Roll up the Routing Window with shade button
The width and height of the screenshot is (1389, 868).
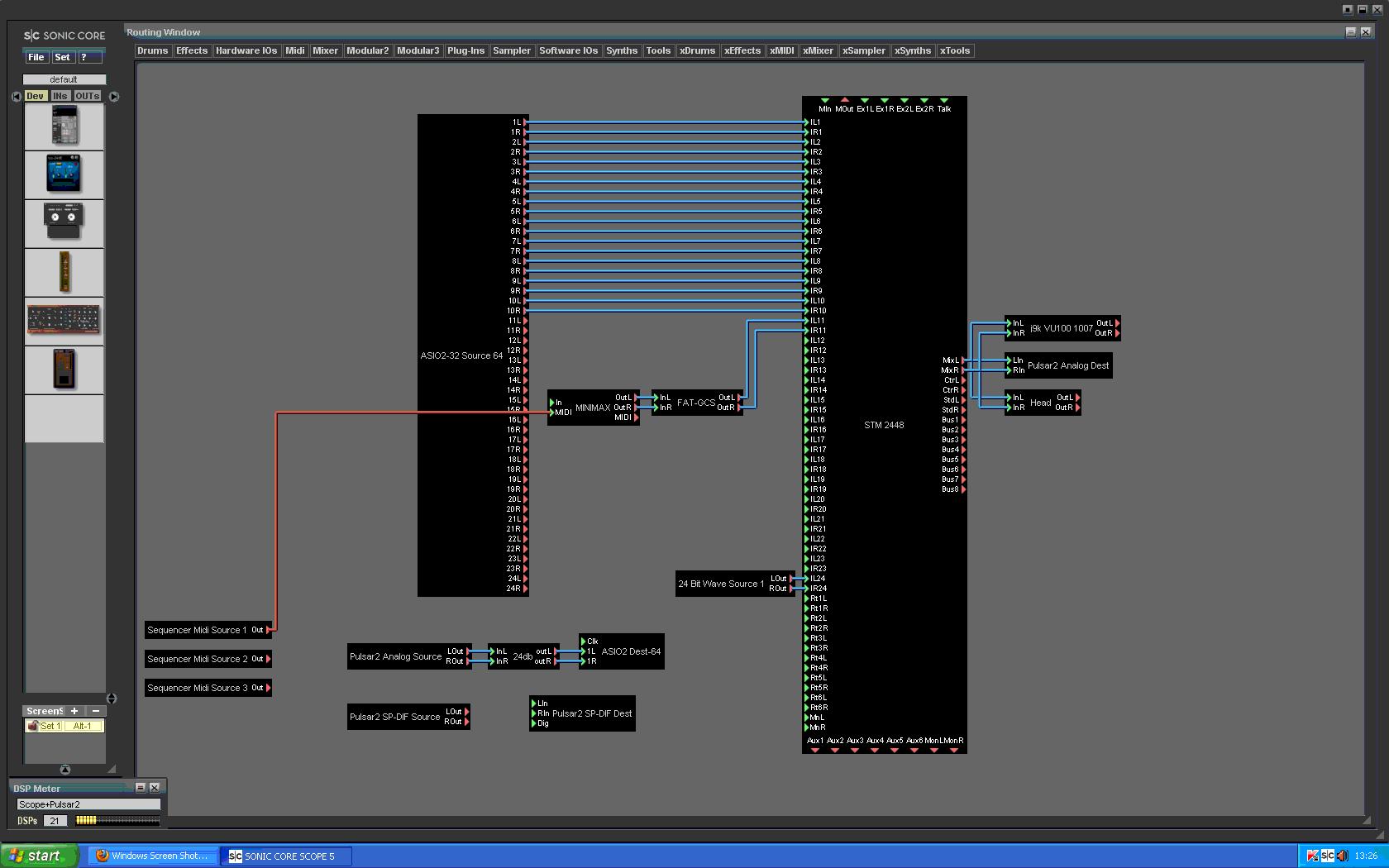(1351, 32)
